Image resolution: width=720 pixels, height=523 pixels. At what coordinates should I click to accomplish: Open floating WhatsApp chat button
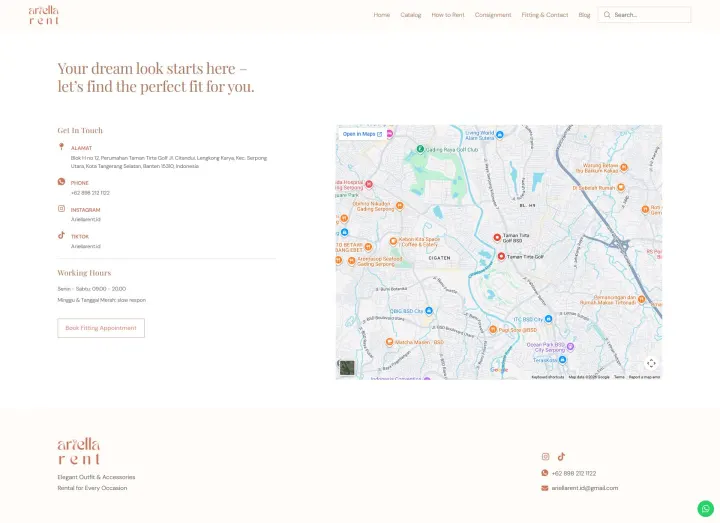(706, 509)
